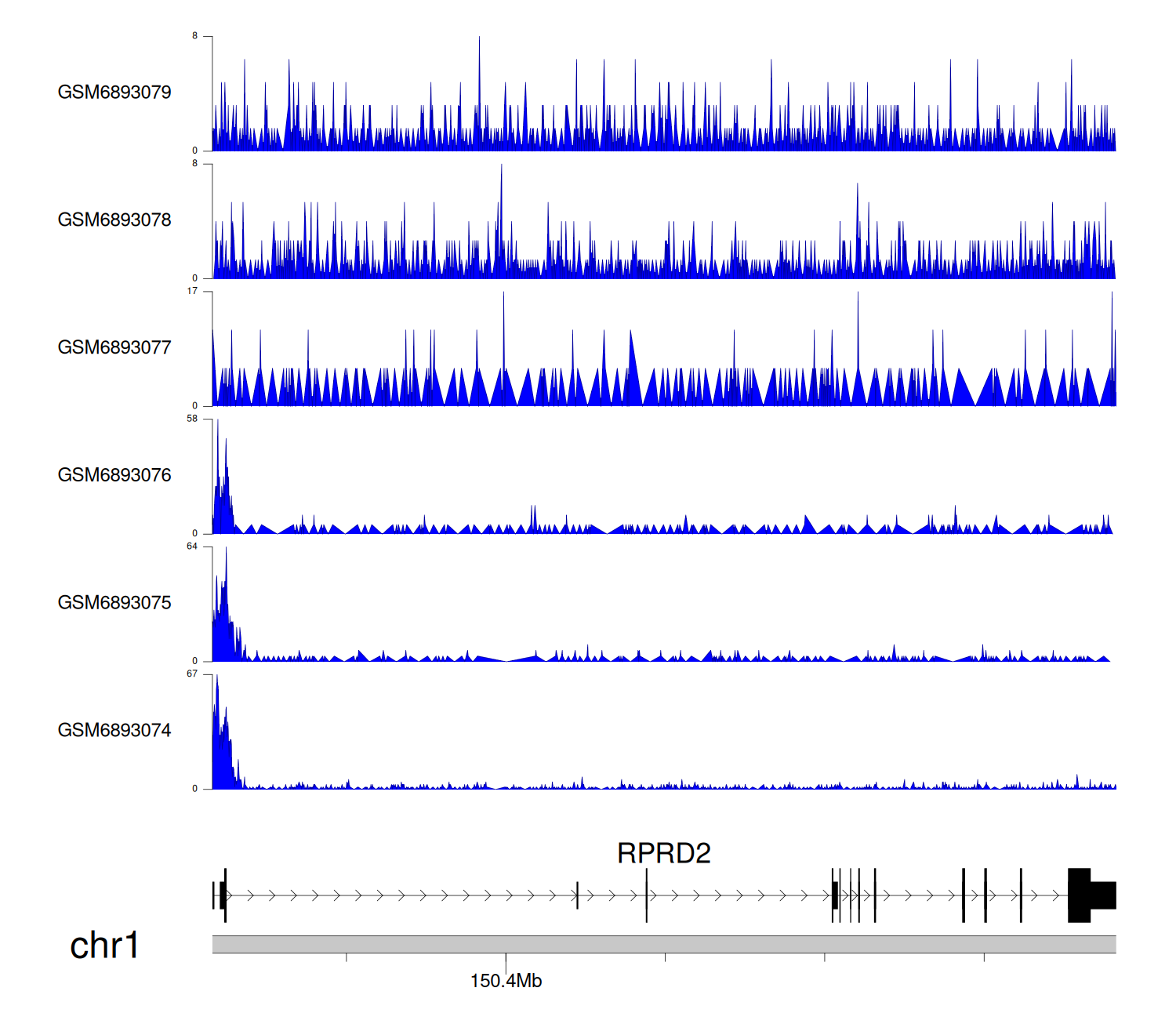Select the GSM6893074 track name
This screenshot has width=1176, height=1035.
click(x=114, y=731)
